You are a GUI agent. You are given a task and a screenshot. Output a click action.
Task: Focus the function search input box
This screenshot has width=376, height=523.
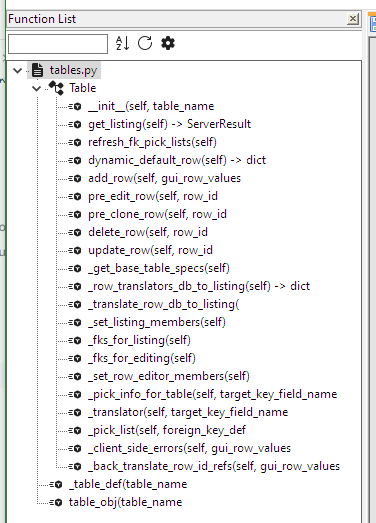(x=58, y=44)
